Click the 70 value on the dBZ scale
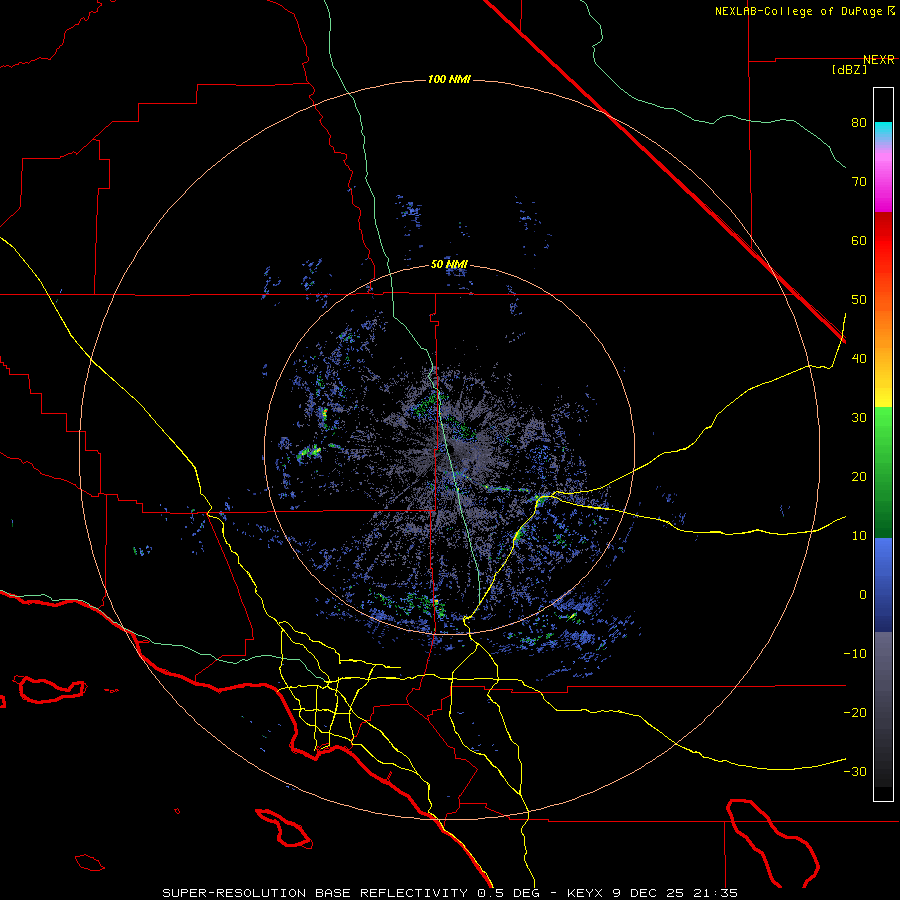 click(859, 182)
